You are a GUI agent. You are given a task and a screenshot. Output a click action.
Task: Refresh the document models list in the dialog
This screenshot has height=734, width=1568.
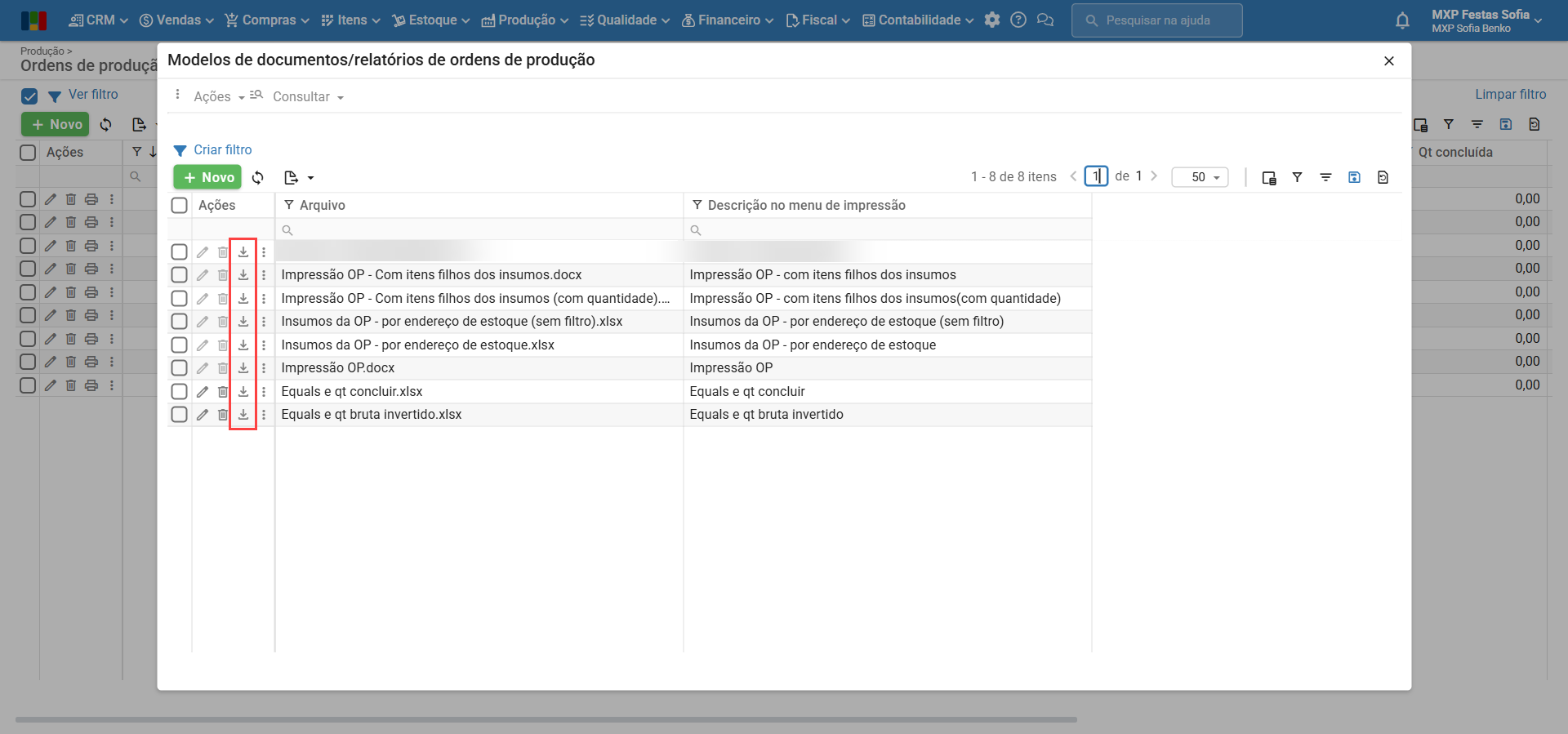pos(258,177)
